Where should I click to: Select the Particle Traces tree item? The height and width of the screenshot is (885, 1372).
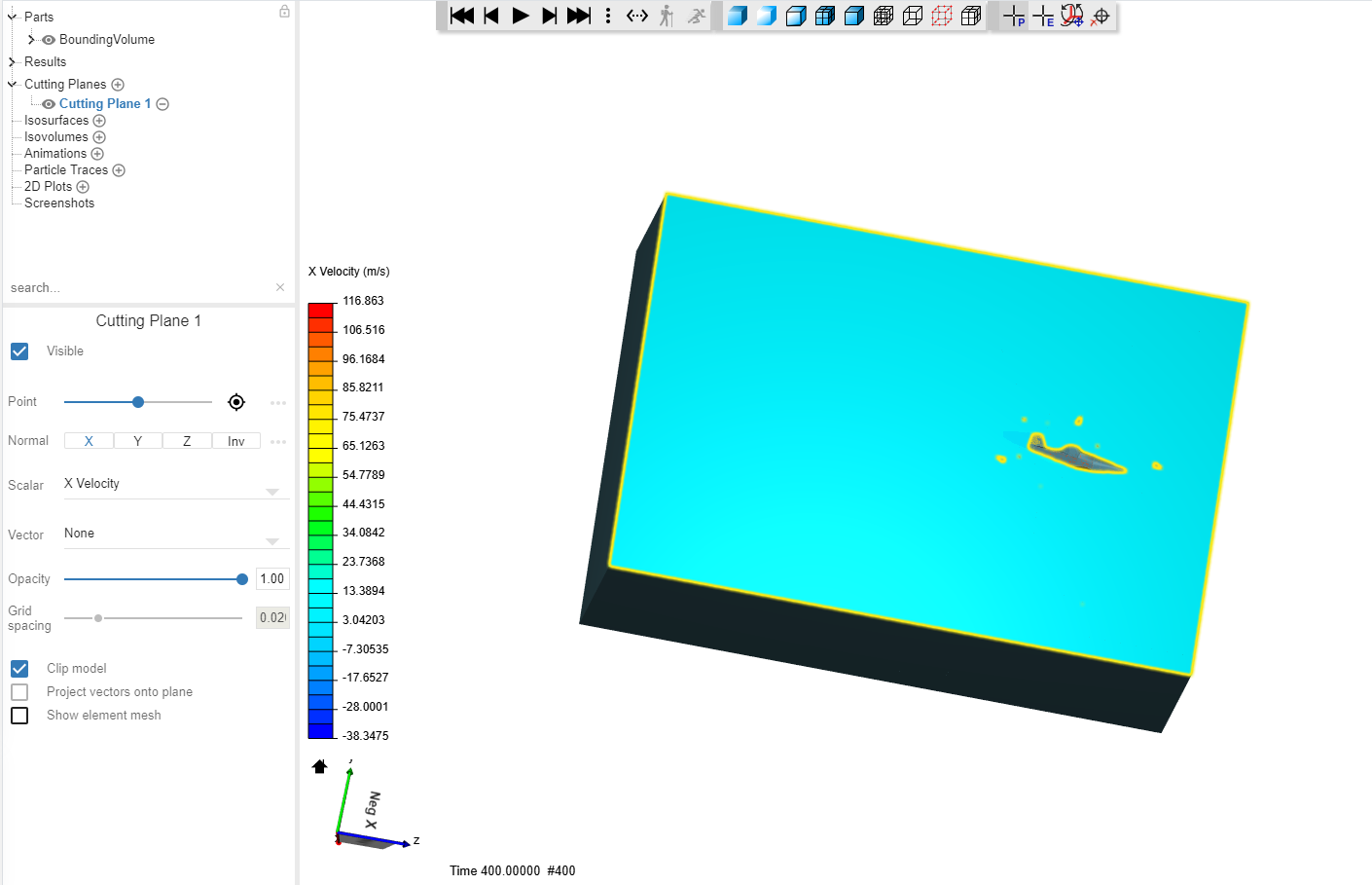66,170
